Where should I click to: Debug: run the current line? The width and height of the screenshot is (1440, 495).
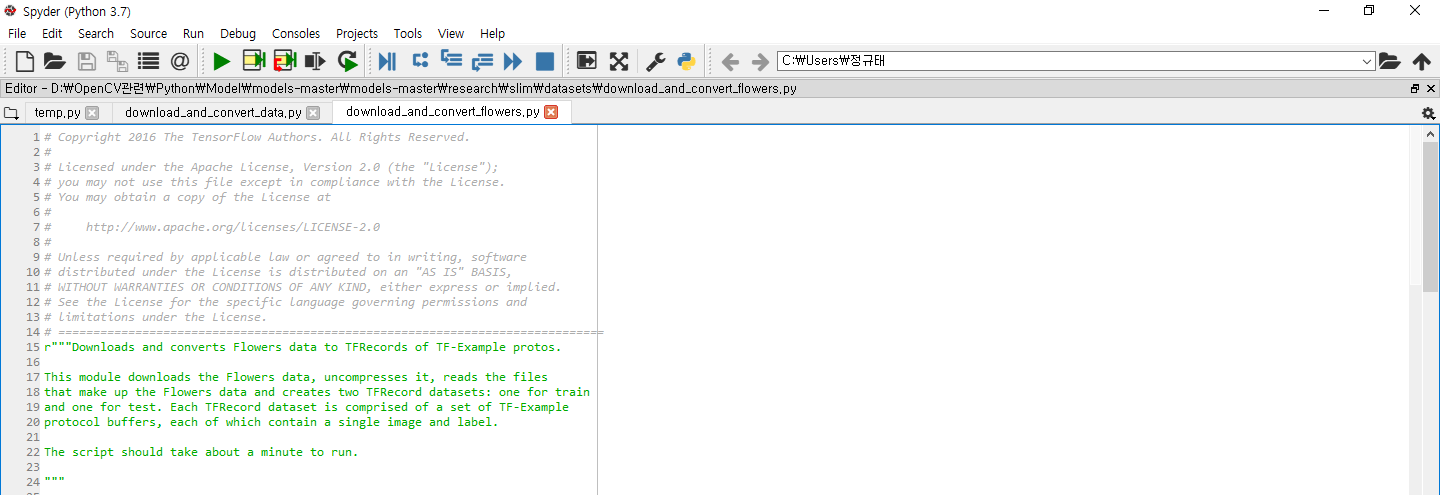tap(420, 61)
